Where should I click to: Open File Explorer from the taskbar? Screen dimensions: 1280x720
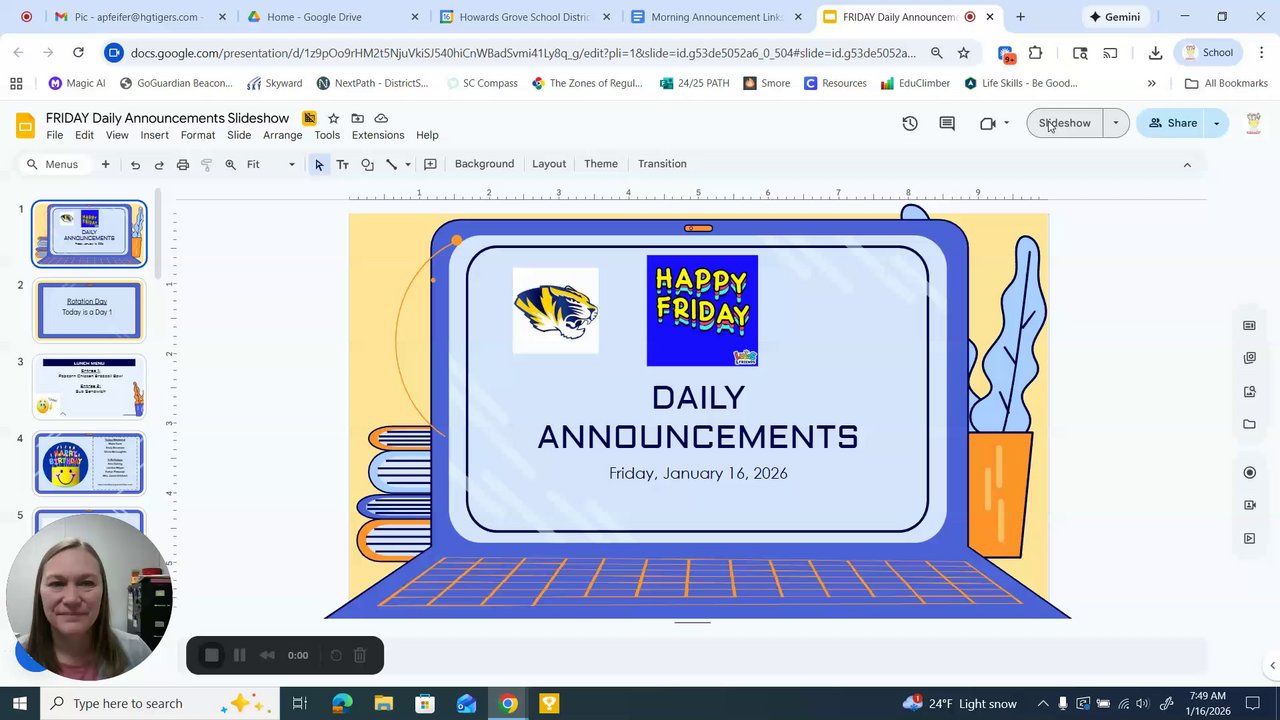click(x=383, y=703)
